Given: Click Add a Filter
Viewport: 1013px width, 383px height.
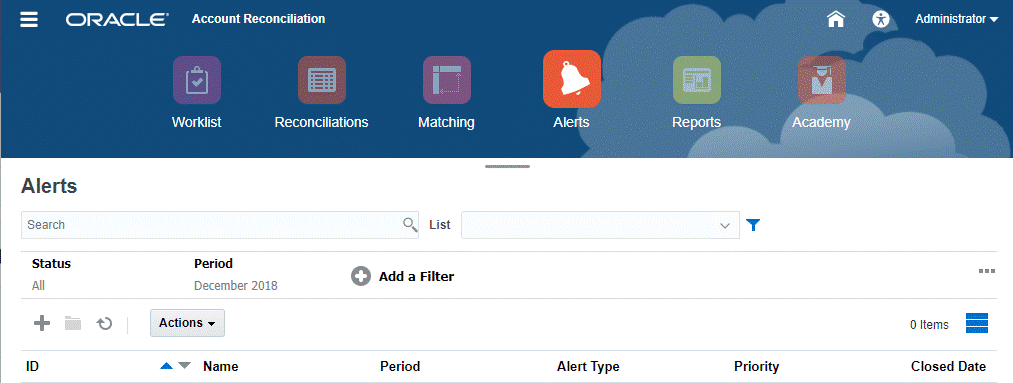Looking at the screenshot, I should pyautogui.click(x=402, y=276).
